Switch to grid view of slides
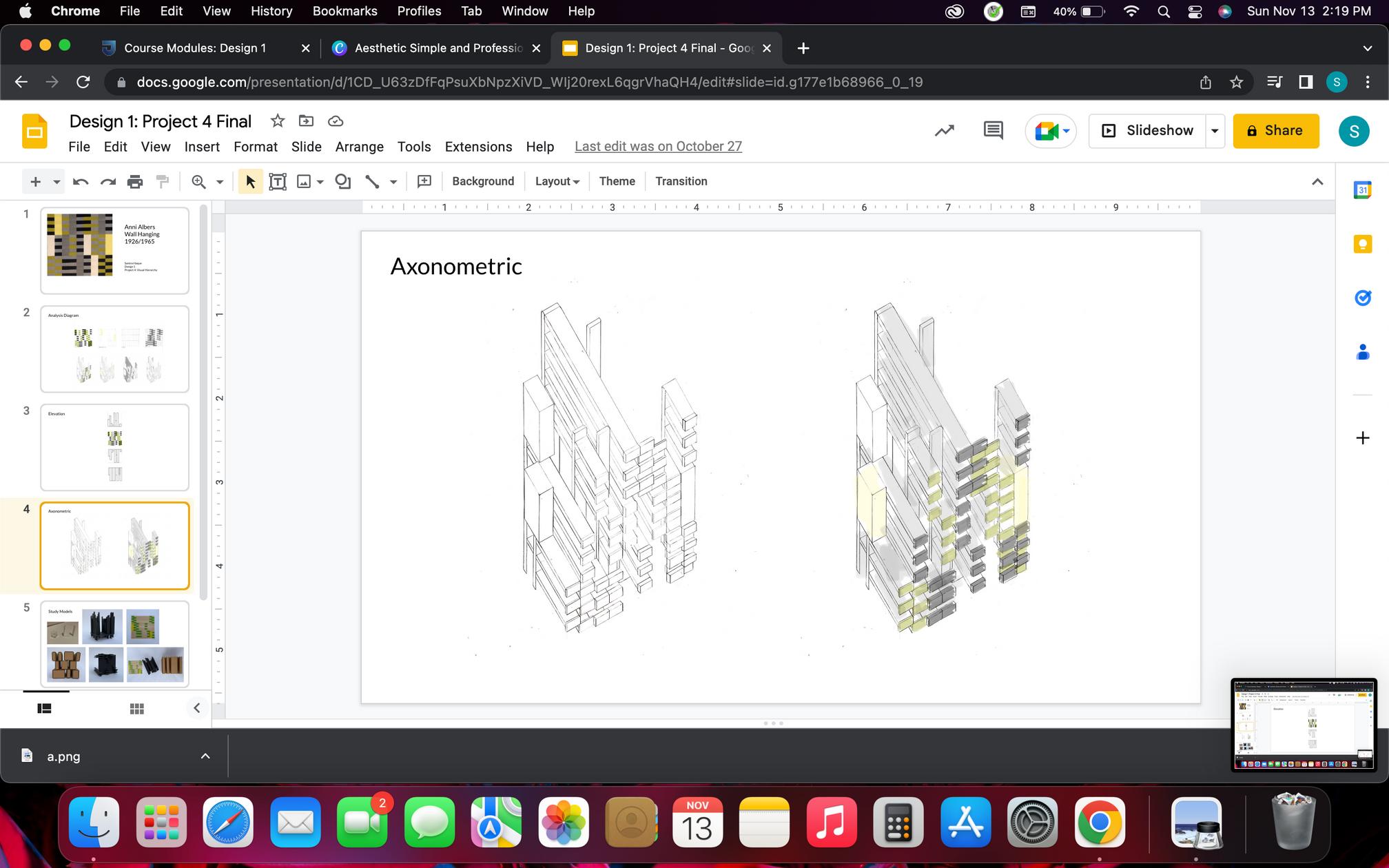The height and width of the screenshot is (868, 1389). tap(136, 708)
